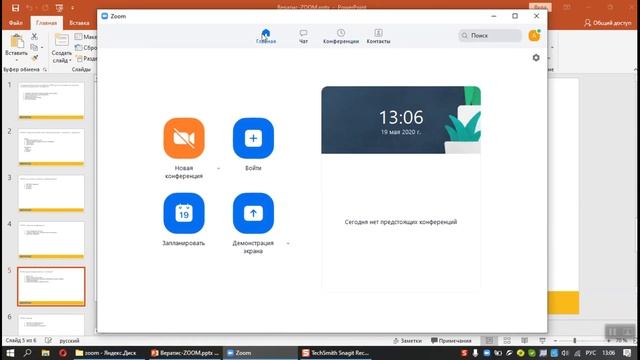Click the PowerPoint Undo icon
The height and width of the screenshot is (360, 640).
(x=29, y=8)
